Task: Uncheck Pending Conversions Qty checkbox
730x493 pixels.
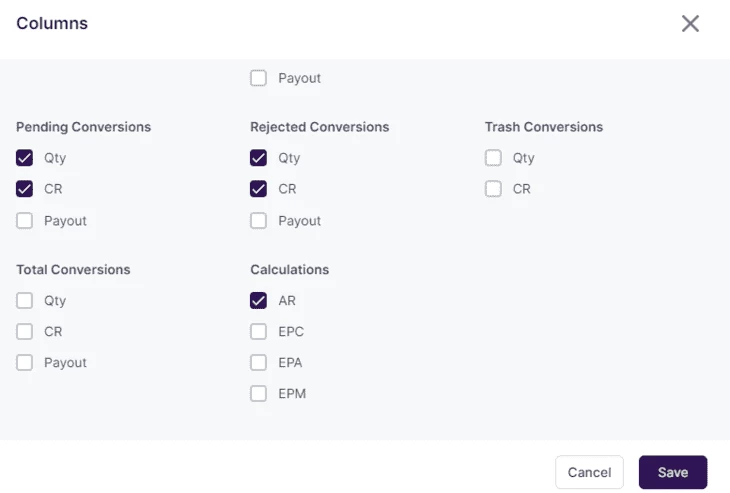Action: (x=24, y=158)
